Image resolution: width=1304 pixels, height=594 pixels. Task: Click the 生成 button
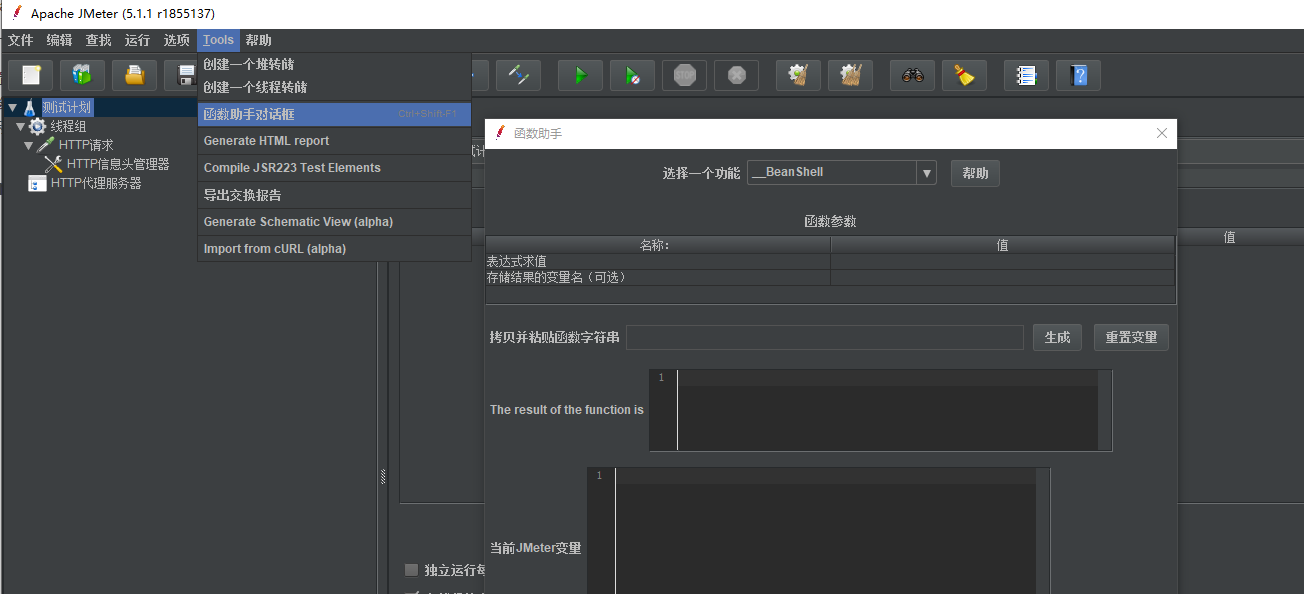[x=1057, y=337]
